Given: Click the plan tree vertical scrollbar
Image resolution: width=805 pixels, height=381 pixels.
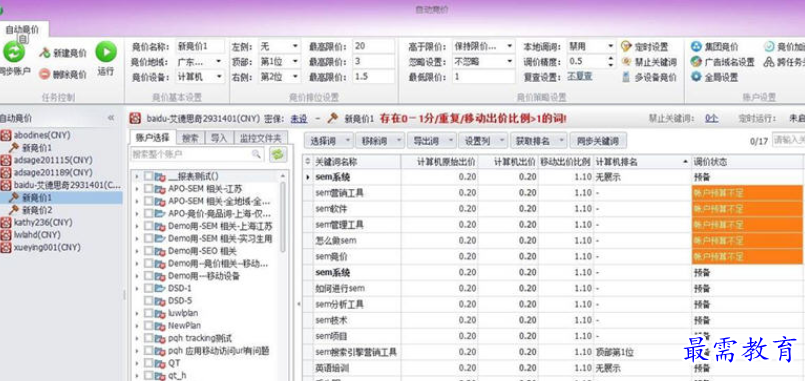Looking at the screenshot, I should pyautogui.click(x=282, y=217).
